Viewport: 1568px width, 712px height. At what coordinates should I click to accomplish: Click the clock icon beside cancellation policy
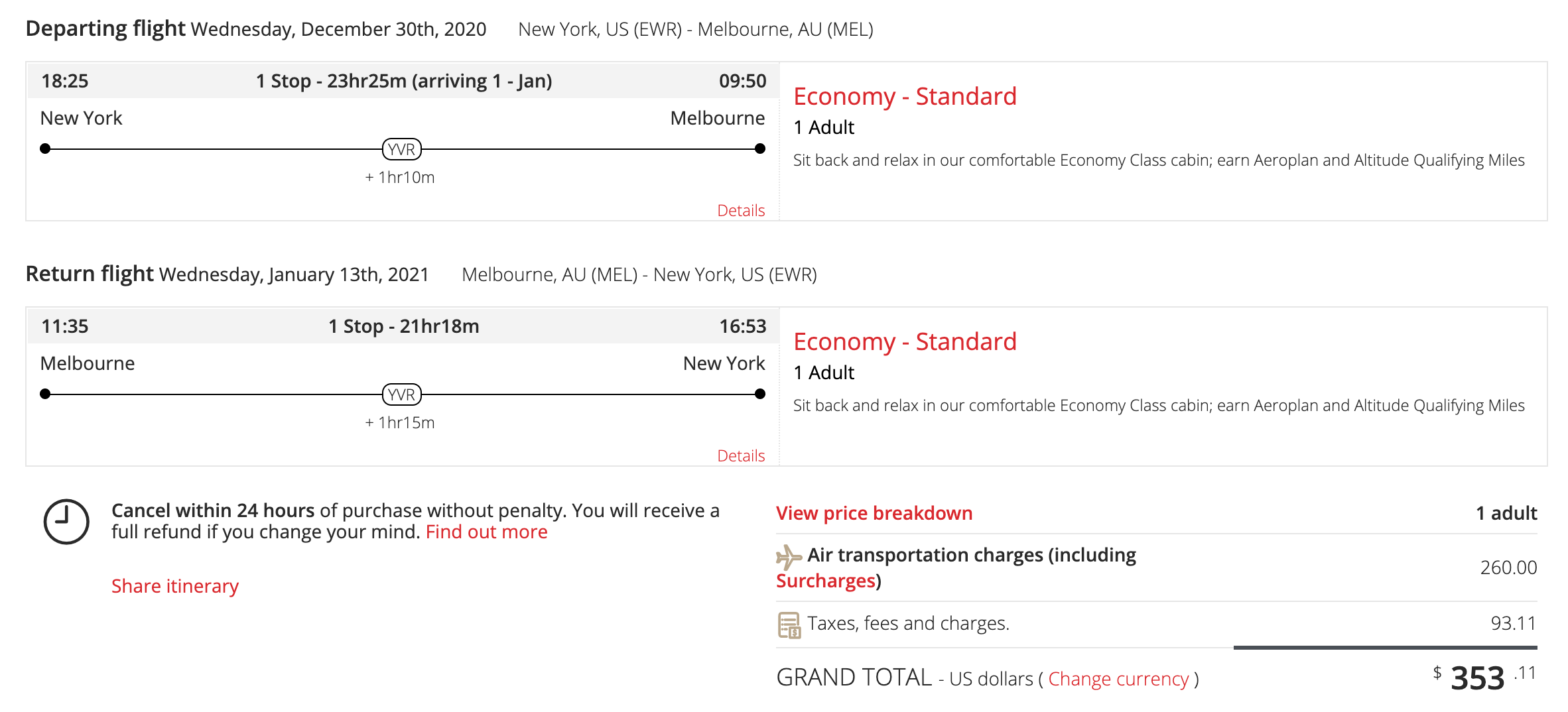[x=66, y=522]
